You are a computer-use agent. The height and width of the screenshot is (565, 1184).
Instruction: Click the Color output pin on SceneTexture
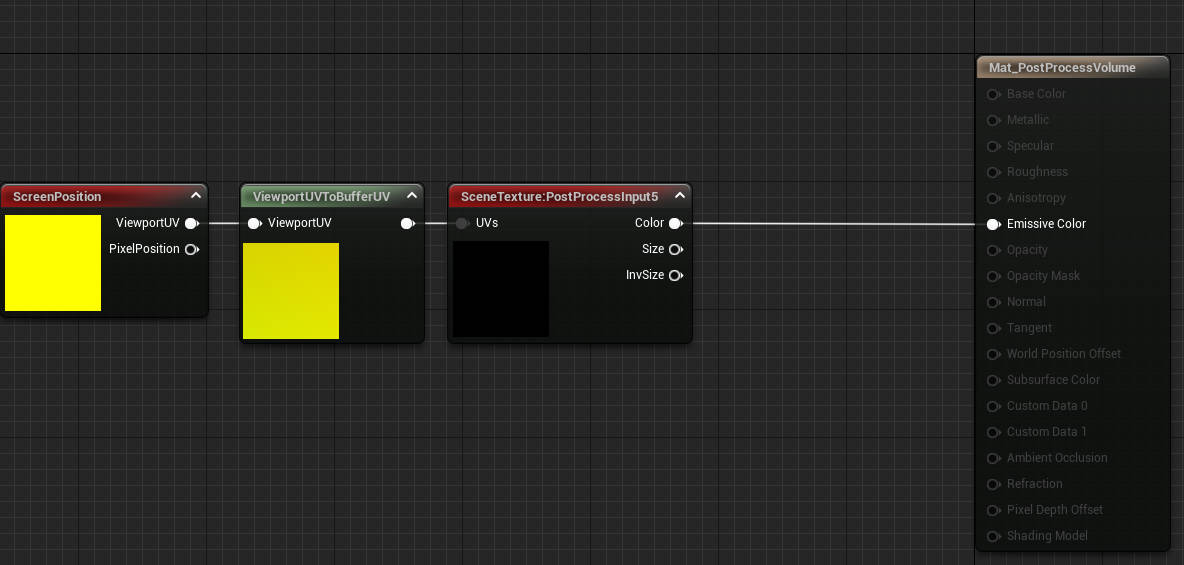(675, 223)
